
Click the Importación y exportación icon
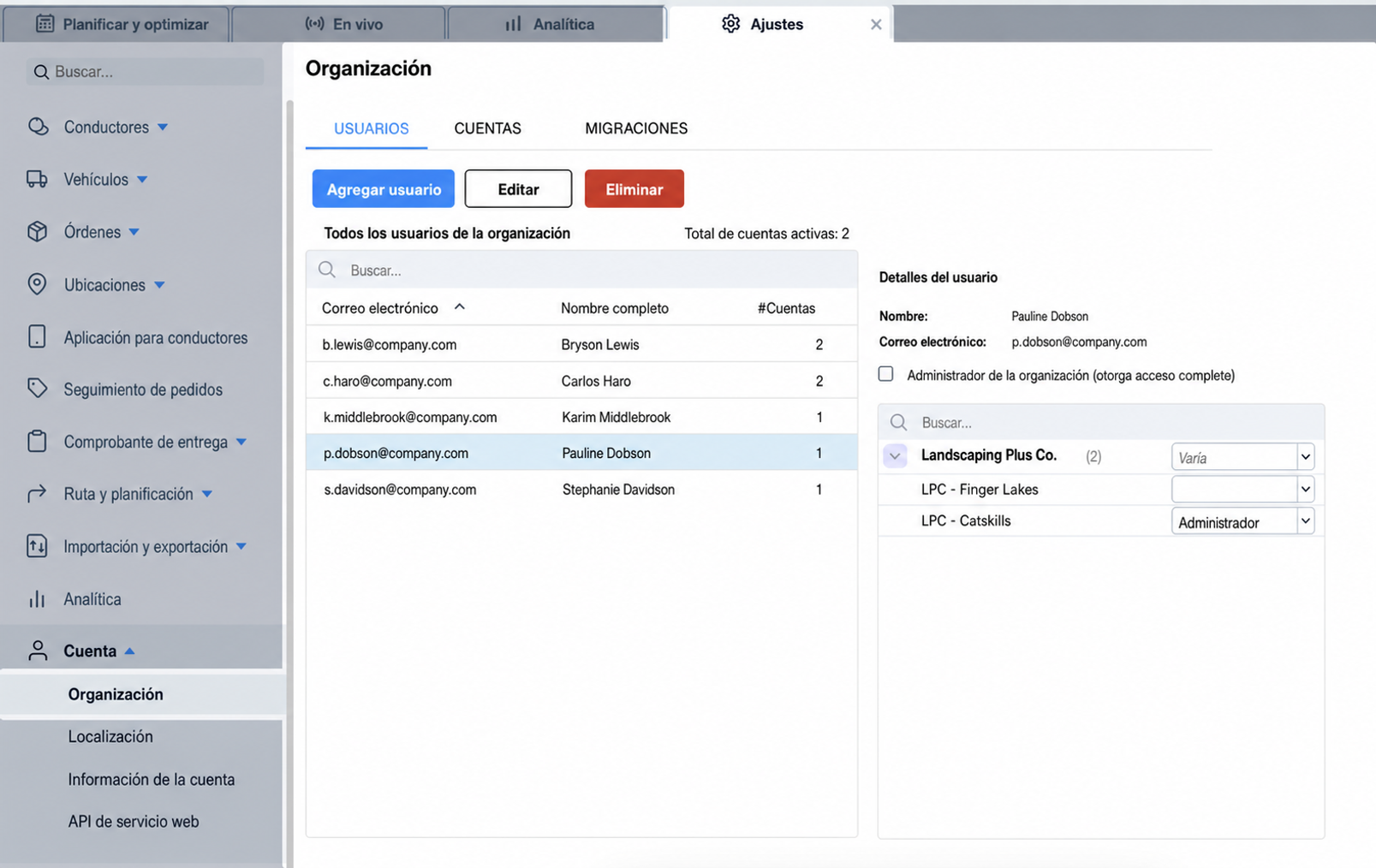pos(37,546)
